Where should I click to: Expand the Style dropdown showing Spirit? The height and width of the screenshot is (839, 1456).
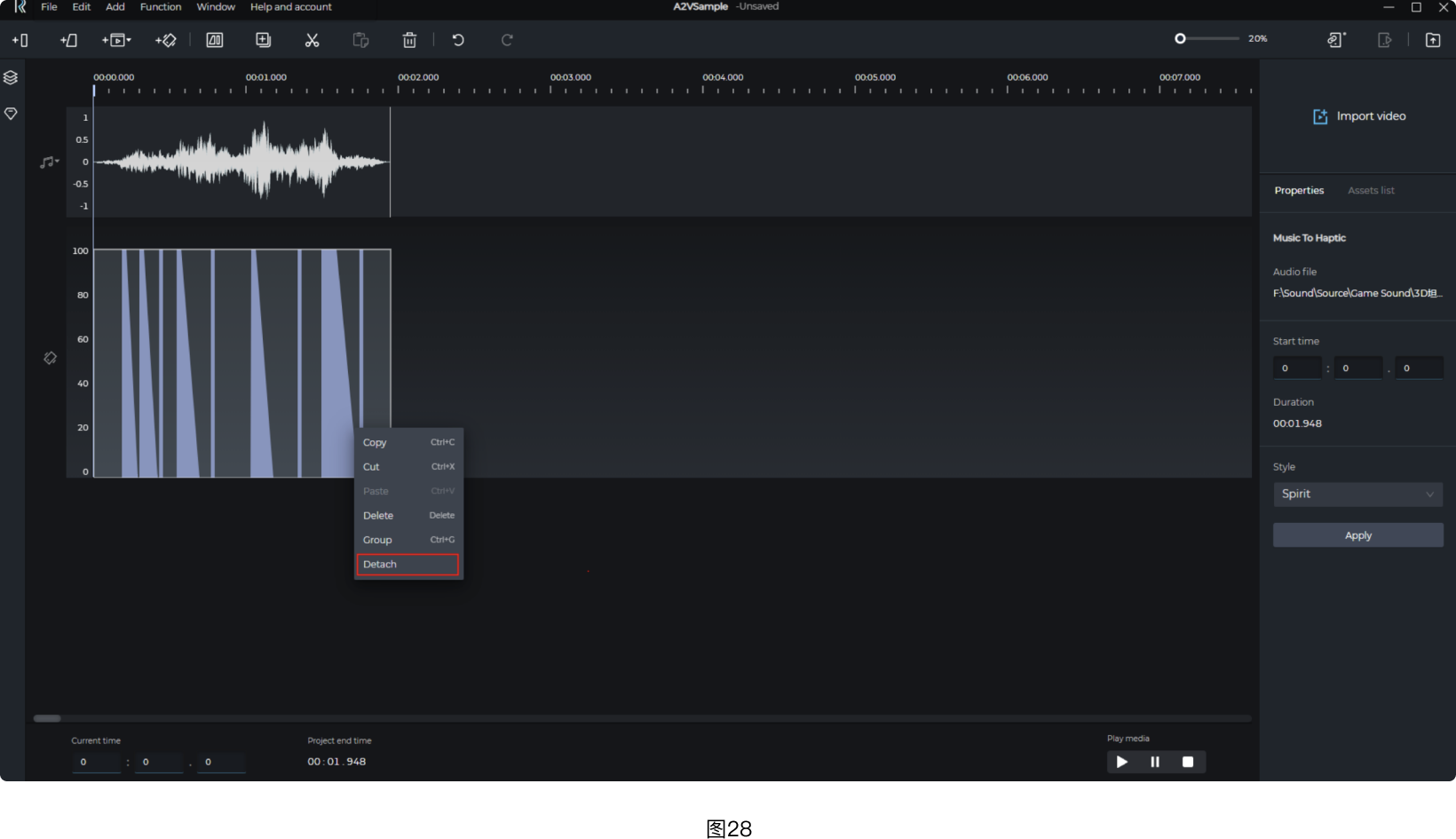[x=1357, y=495]
